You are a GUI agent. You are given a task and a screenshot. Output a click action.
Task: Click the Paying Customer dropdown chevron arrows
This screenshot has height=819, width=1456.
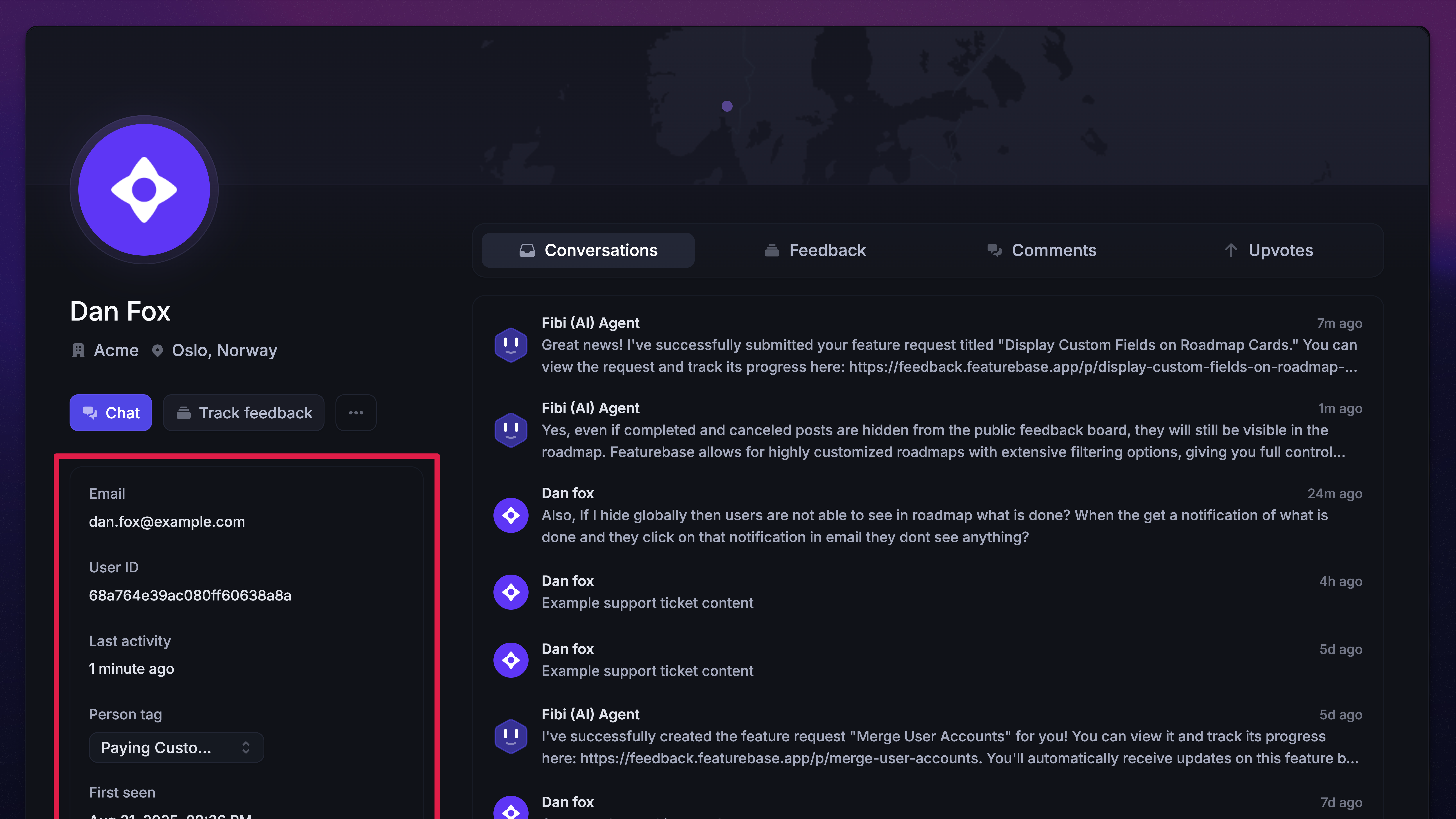coord(246,747)
